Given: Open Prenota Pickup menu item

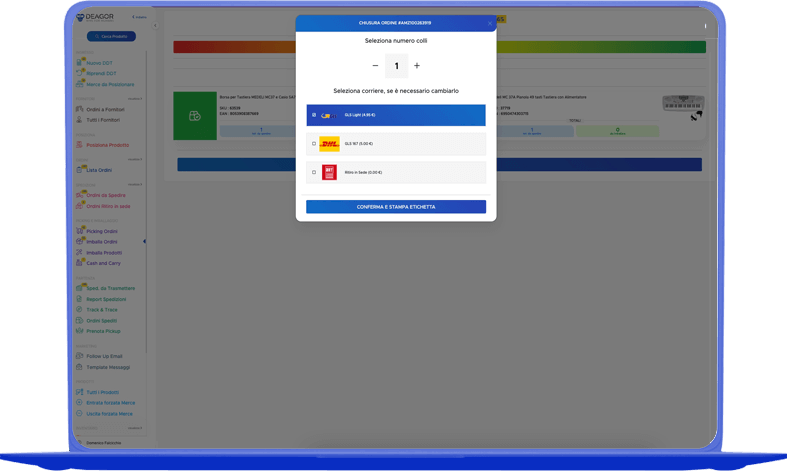Looking at the screenshot, I should (x=103, y=331).
